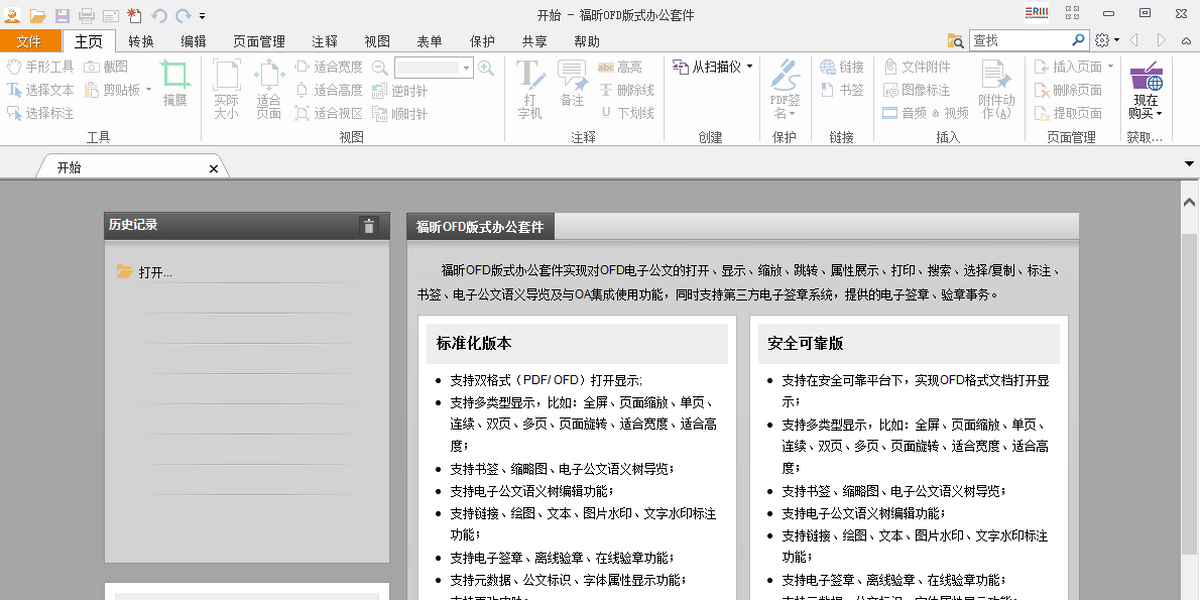Select the 选择标注 annotation selection tool
The image size is (1200, 600).
tap(41, 113)
